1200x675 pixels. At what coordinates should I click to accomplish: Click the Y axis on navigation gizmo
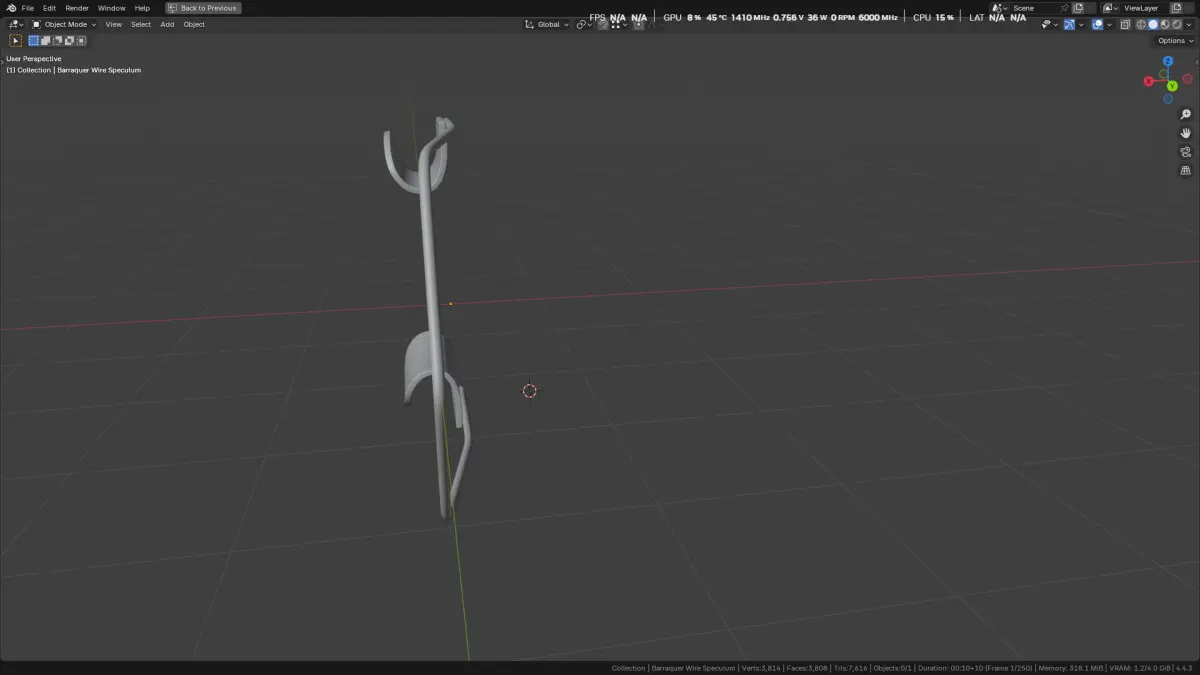[1172, 86]
